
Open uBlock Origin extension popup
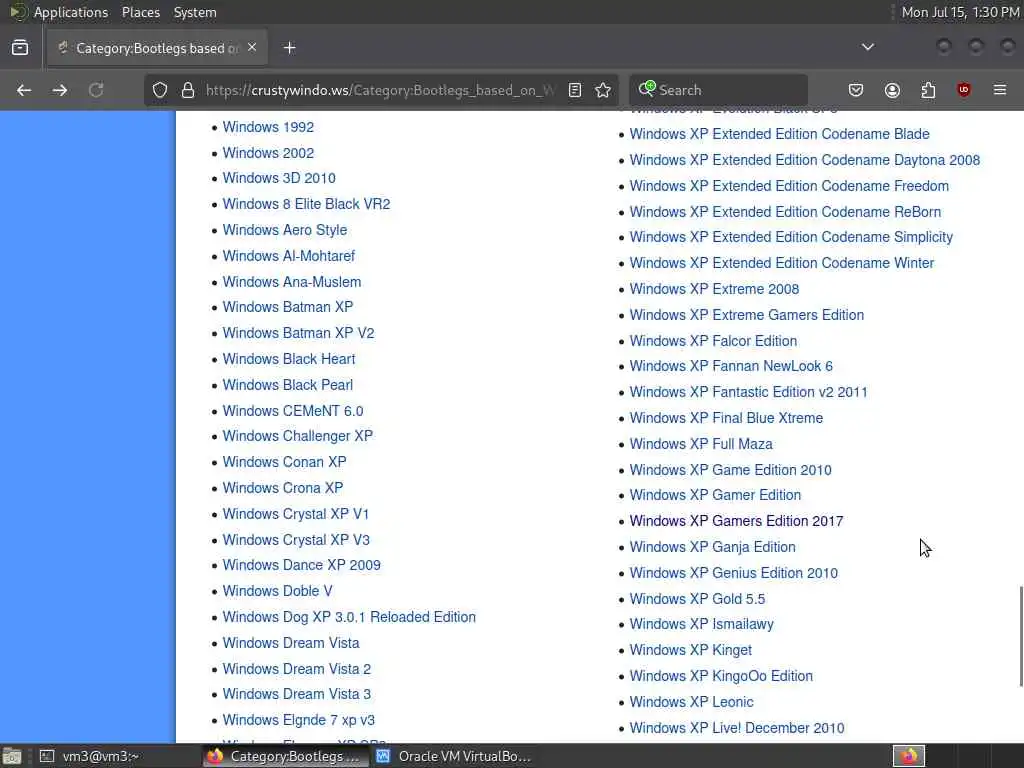[964, 90]
